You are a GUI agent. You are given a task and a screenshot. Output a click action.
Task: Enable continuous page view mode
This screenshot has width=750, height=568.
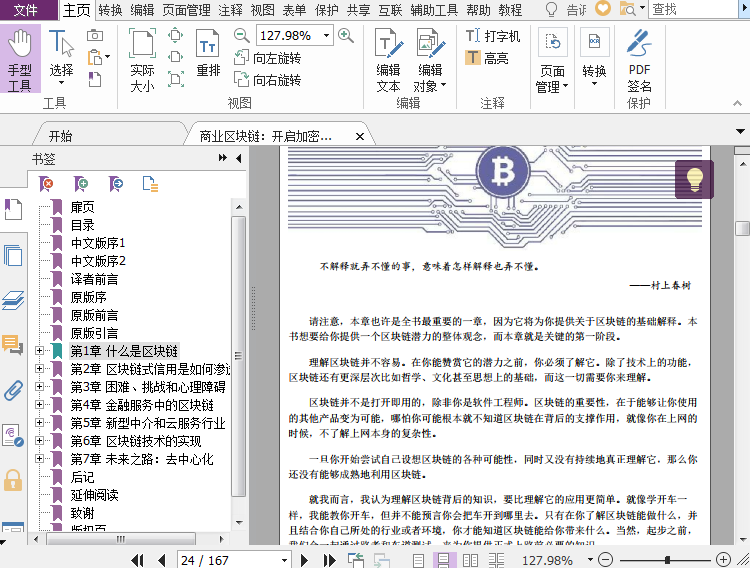[x=444, y=560]
